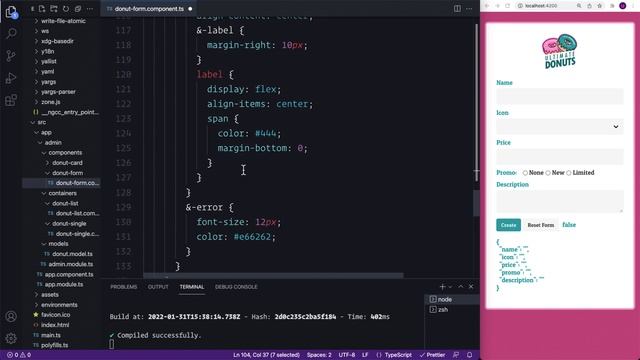This screenshot has width=640, height=360.
Task: Switch to the DEBUG CONSOLE tab
Action: click(x=236, y=287)
